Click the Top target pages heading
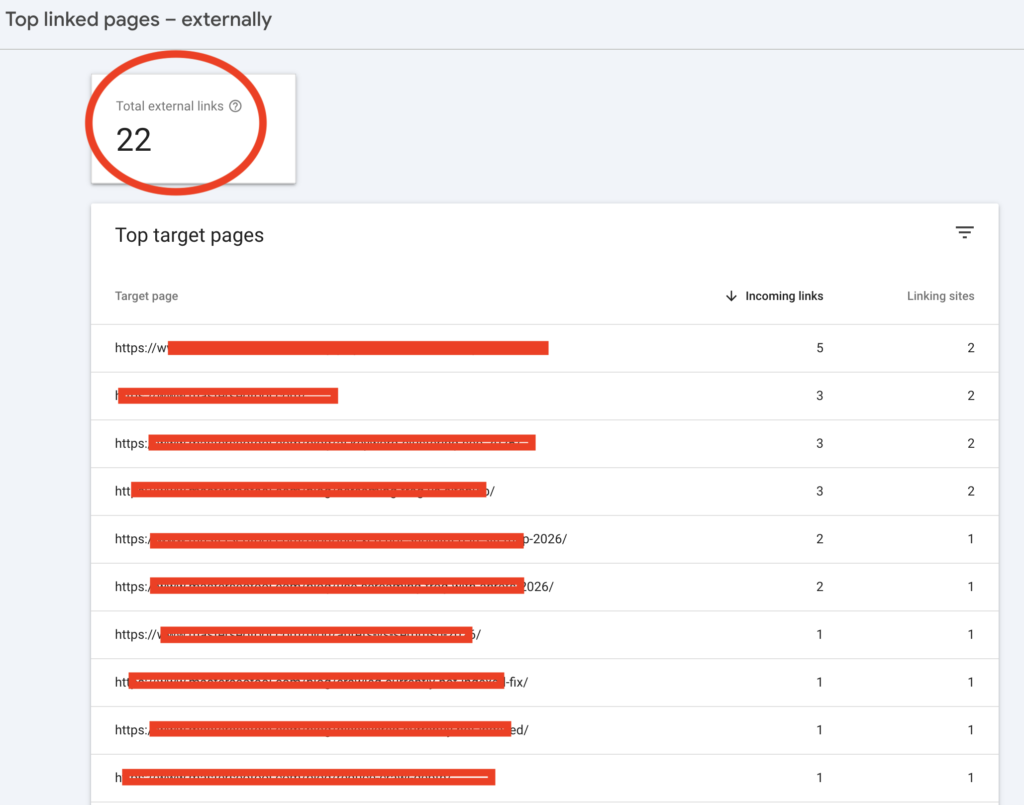 [x=189, y=235]
